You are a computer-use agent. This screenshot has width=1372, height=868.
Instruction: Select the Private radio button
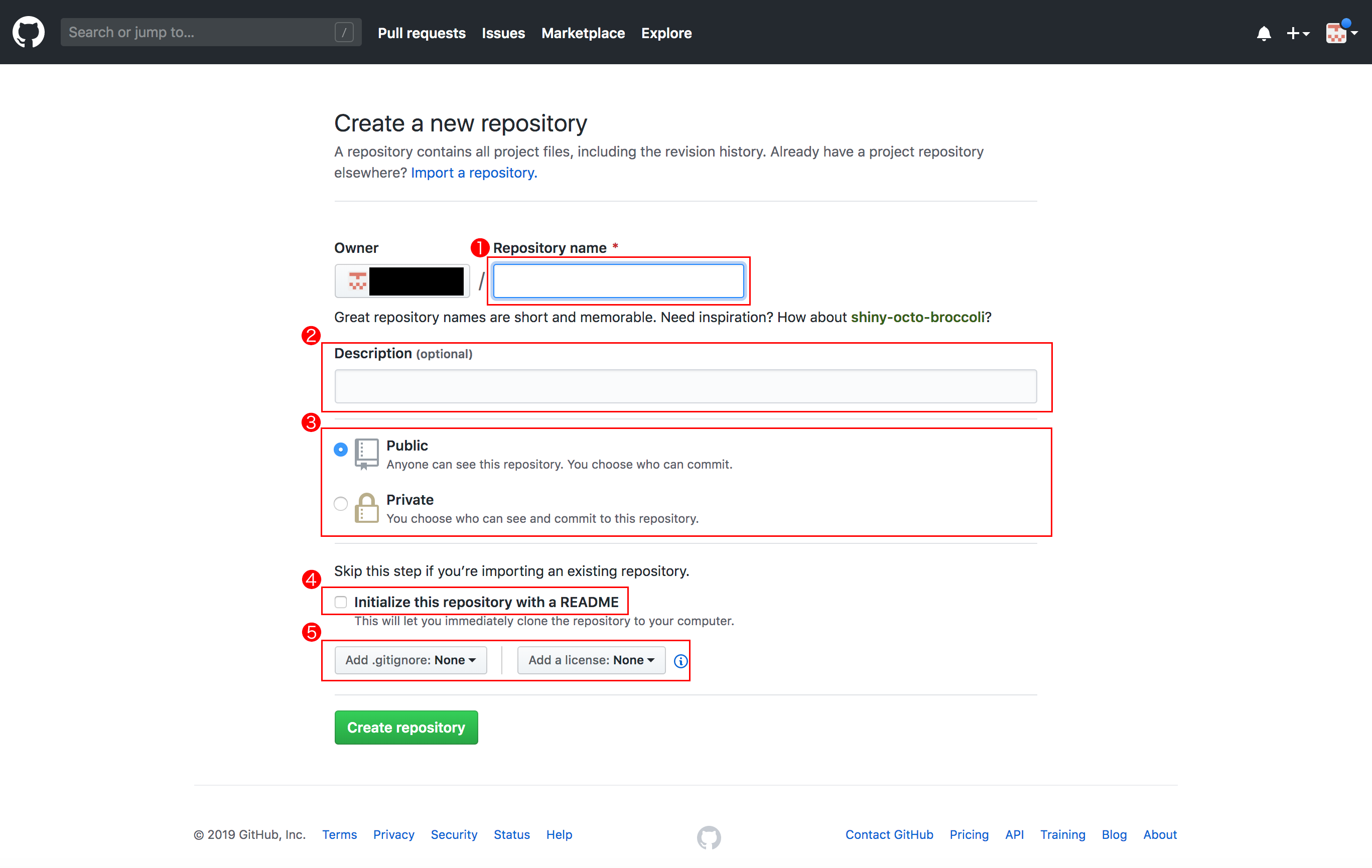coord(341,503)
